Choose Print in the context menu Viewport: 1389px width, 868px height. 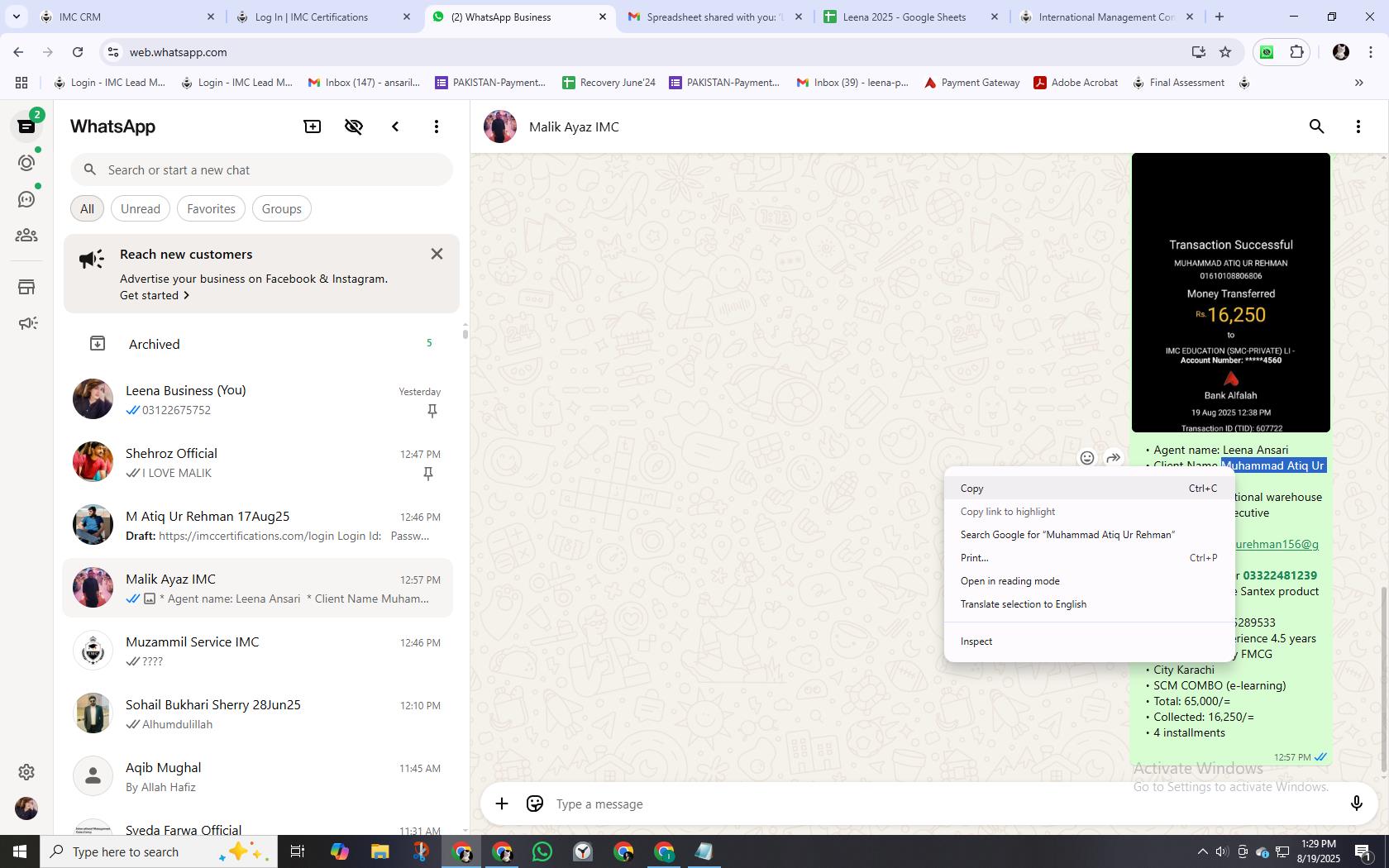coord(1089,558)
